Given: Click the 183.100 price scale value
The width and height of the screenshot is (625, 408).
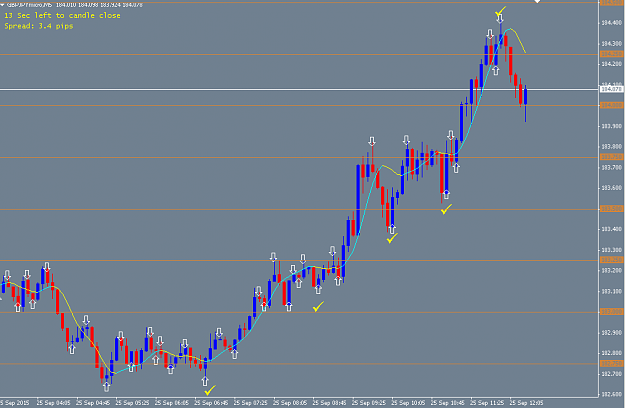Looking at the screenshot, I should 611,291.
